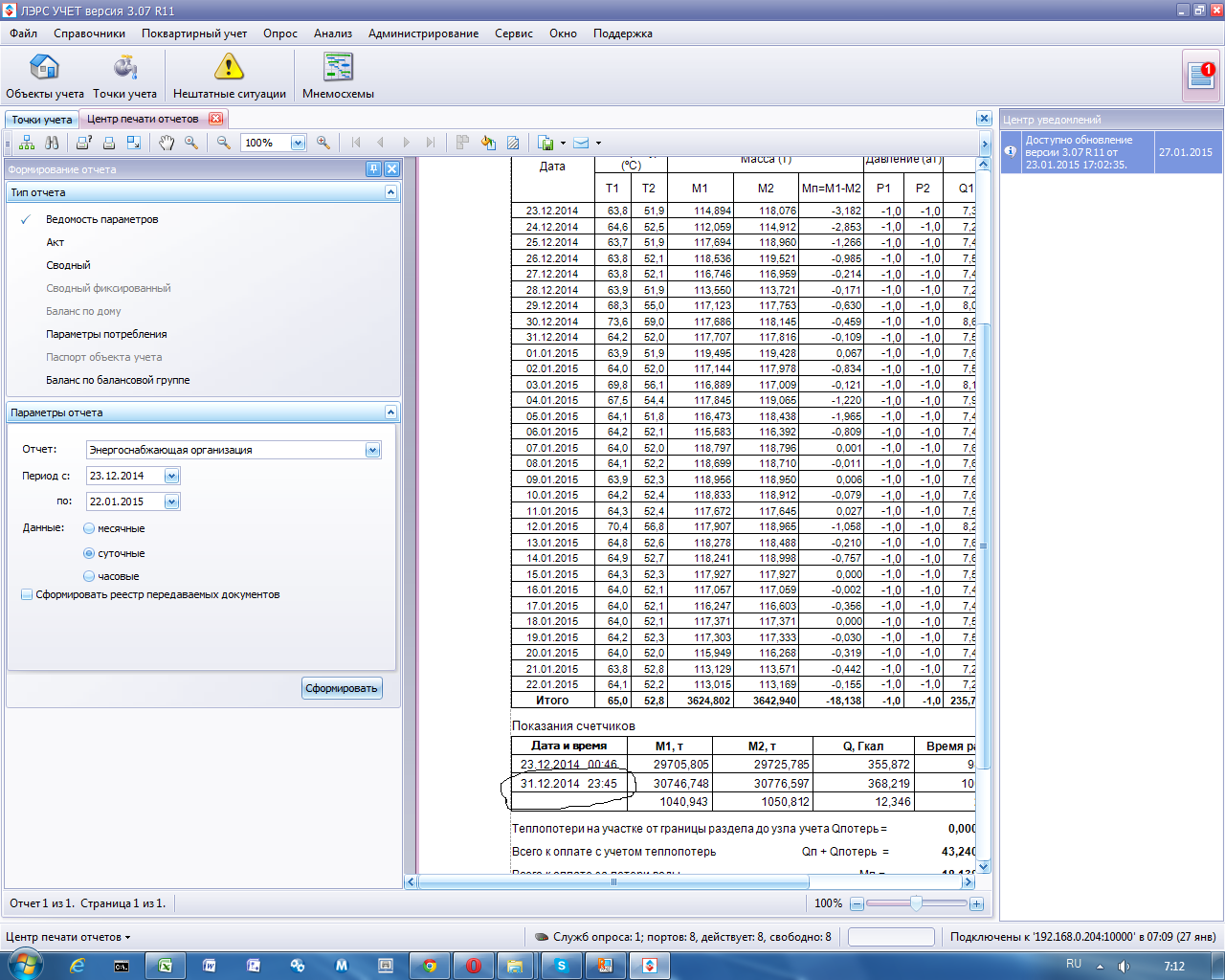Click the zoom out magnifier icon
1225x980 pixels.
[x=224, y=143]
